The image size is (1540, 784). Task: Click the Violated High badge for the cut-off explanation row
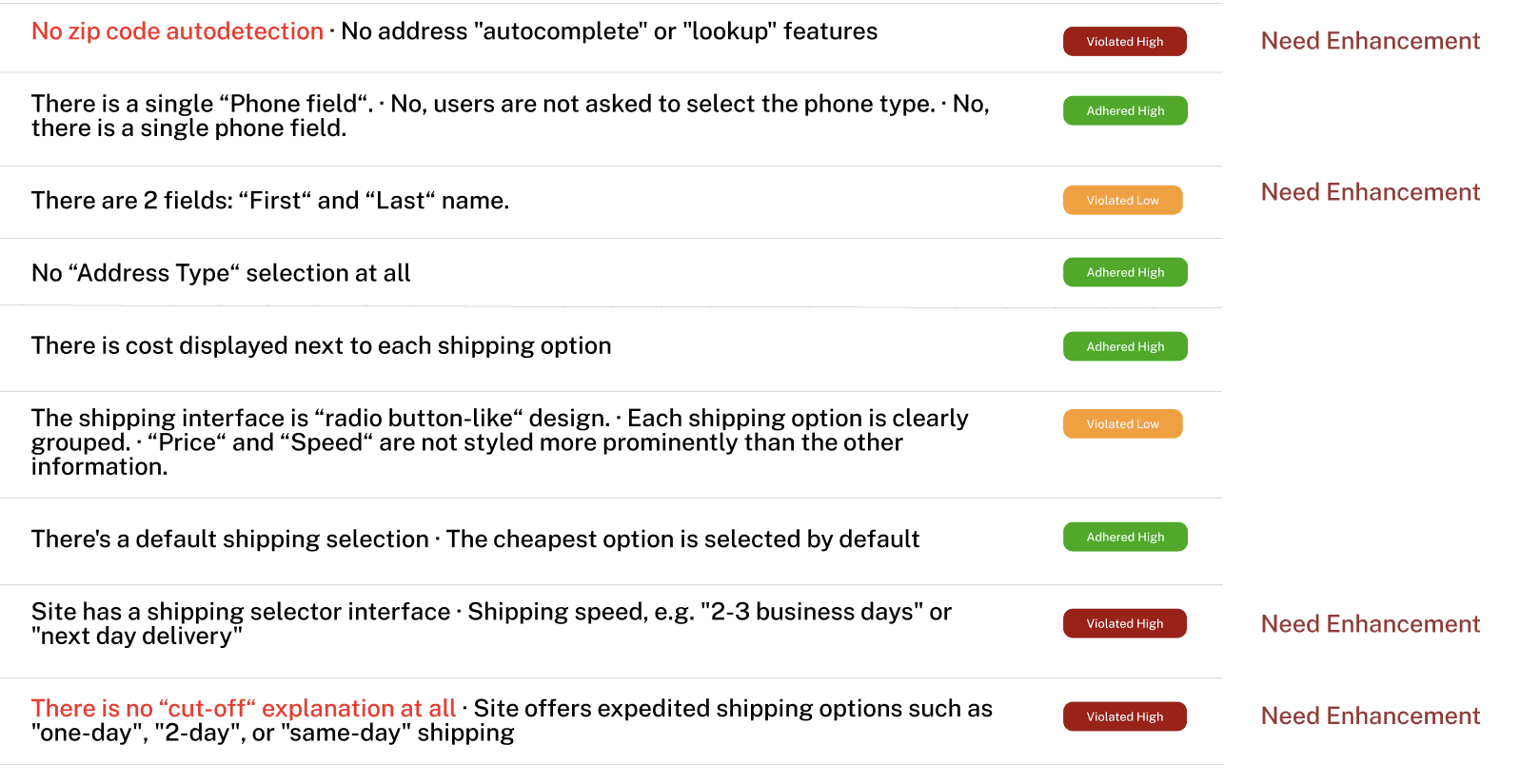pyautogui.click(x=1124, y=716)
